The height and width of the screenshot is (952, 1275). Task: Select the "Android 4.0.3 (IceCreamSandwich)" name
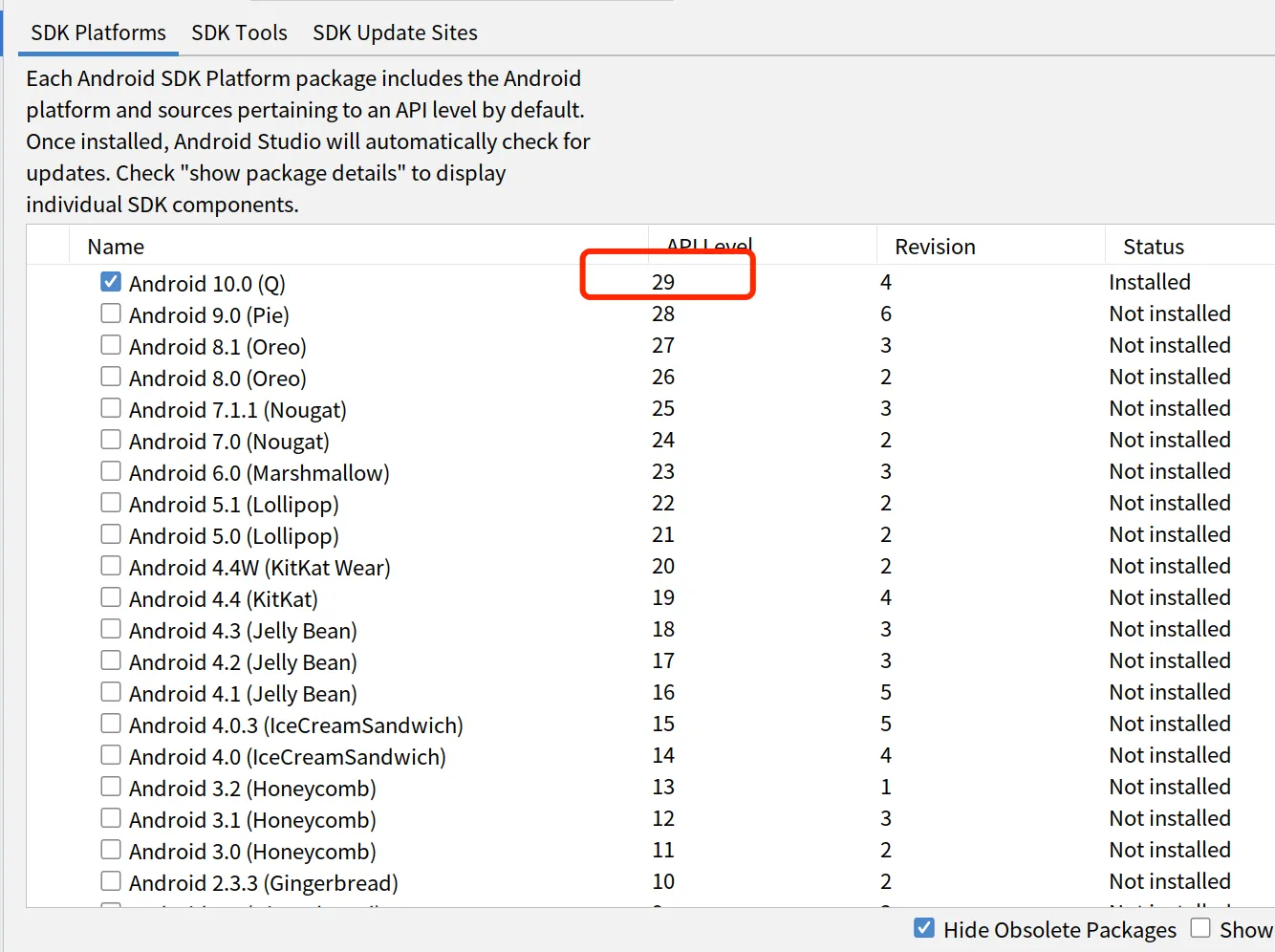[x=296, y=725]
